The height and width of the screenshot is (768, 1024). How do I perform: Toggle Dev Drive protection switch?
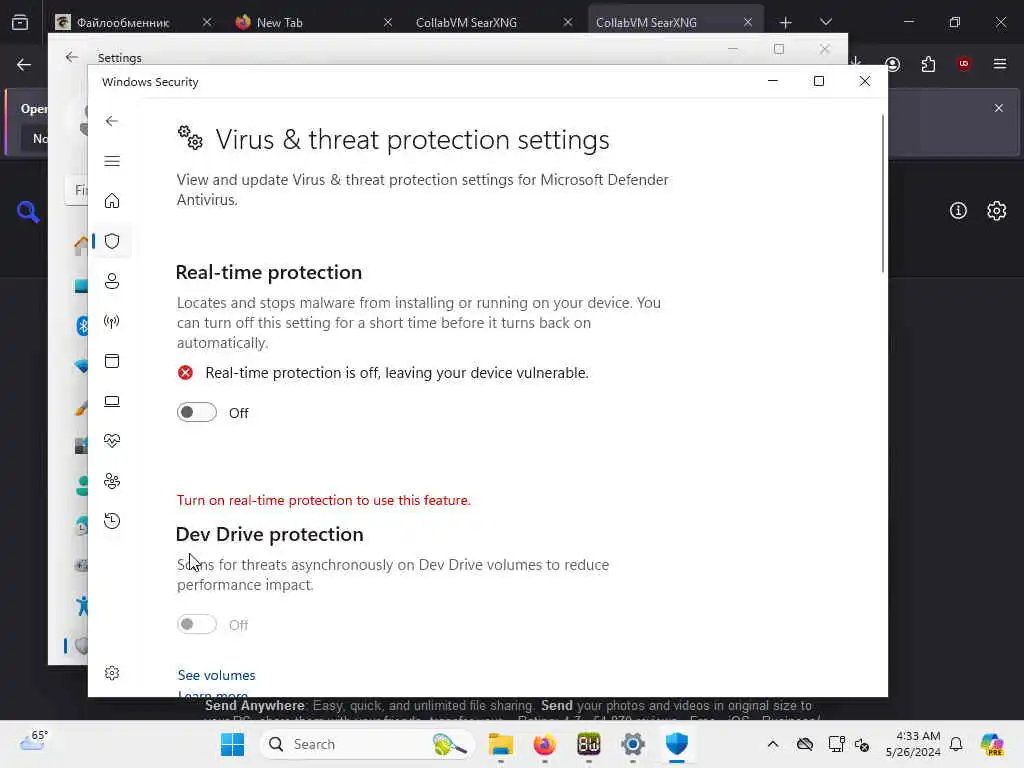[197, 624]
